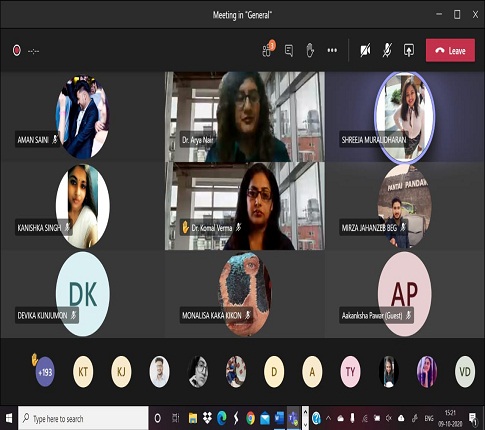The image size is (485, 430).
Task: Open the participants panel icon
Action: [x=268, y=50]
